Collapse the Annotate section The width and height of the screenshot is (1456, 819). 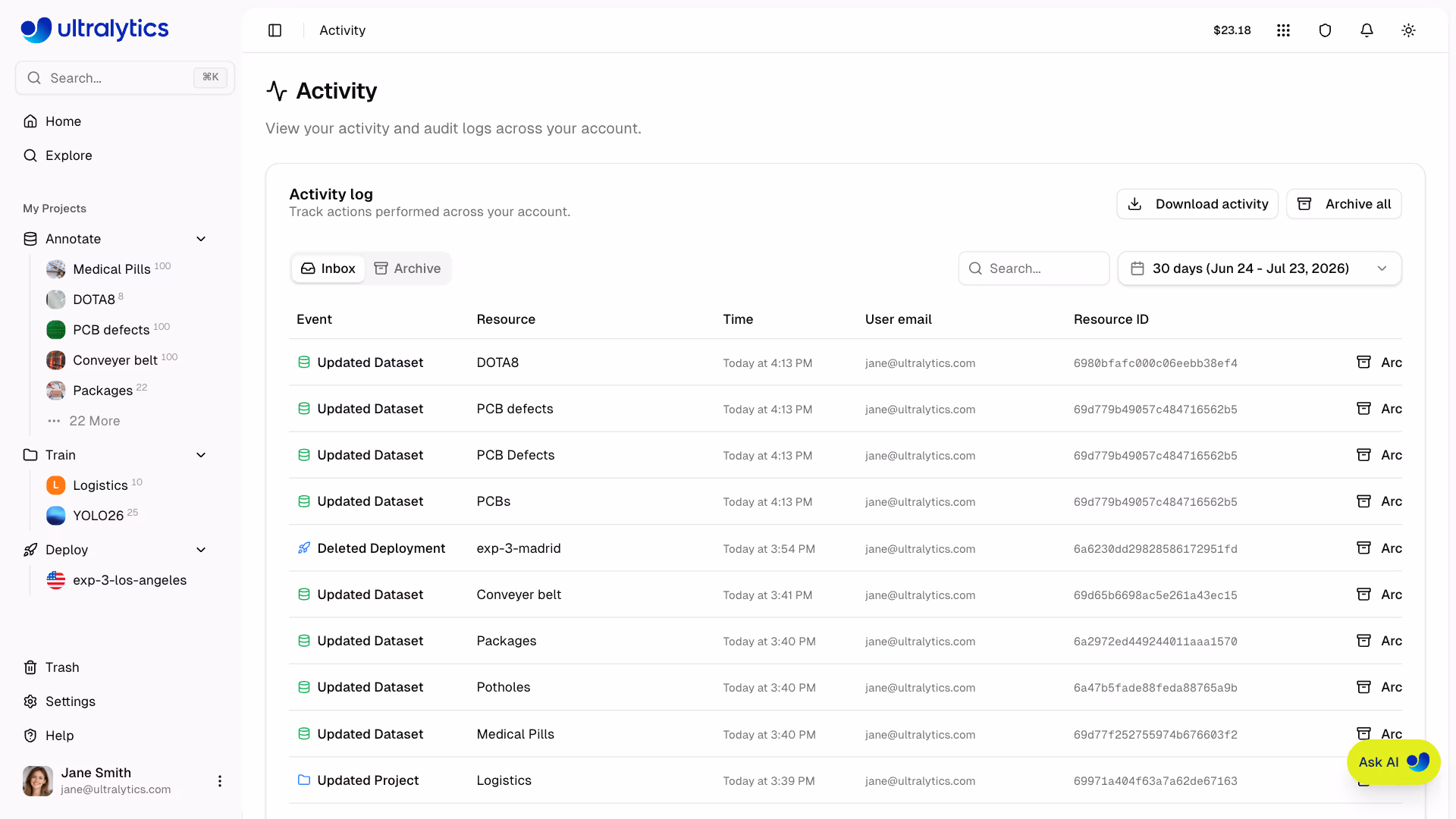(201, 239)
